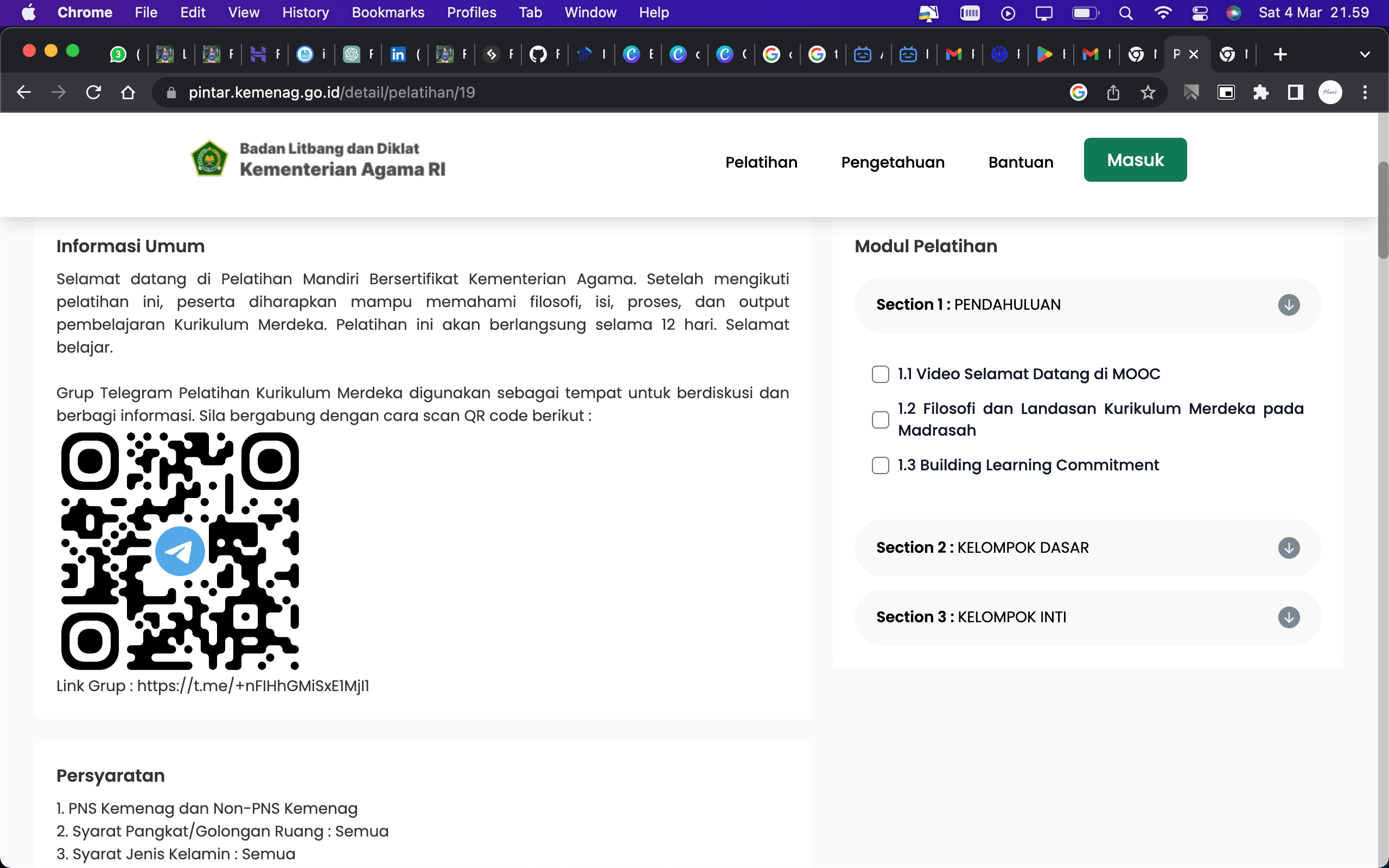The image size is (1389, 868).
Task: Click the address bar URL field
Action: (574, 92)
